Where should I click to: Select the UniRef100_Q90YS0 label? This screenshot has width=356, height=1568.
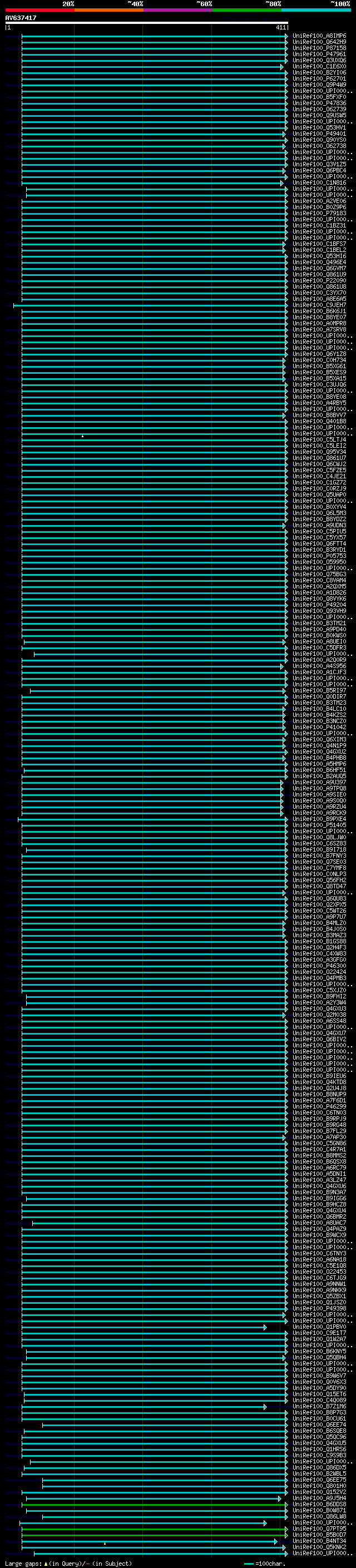point(319,140)
